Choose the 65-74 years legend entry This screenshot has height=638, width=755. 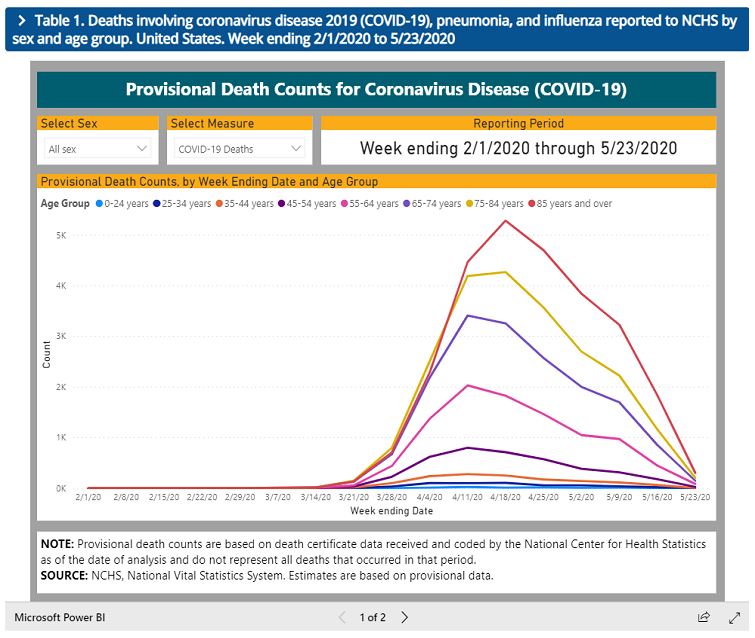click(x=434, y=204)
